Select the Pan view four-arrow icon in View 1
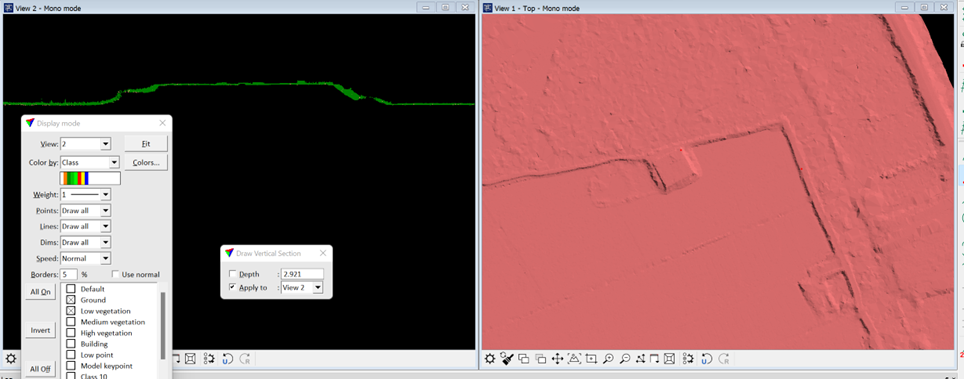The width and height of the screenshot is (964, 379). [558, 359]
